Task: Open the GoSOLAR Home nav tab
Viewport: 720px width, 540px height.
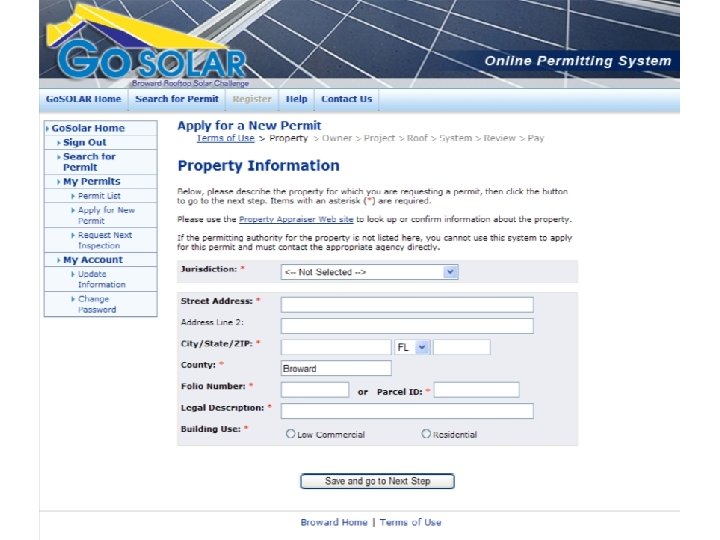Action: click(x=84, y=99)
